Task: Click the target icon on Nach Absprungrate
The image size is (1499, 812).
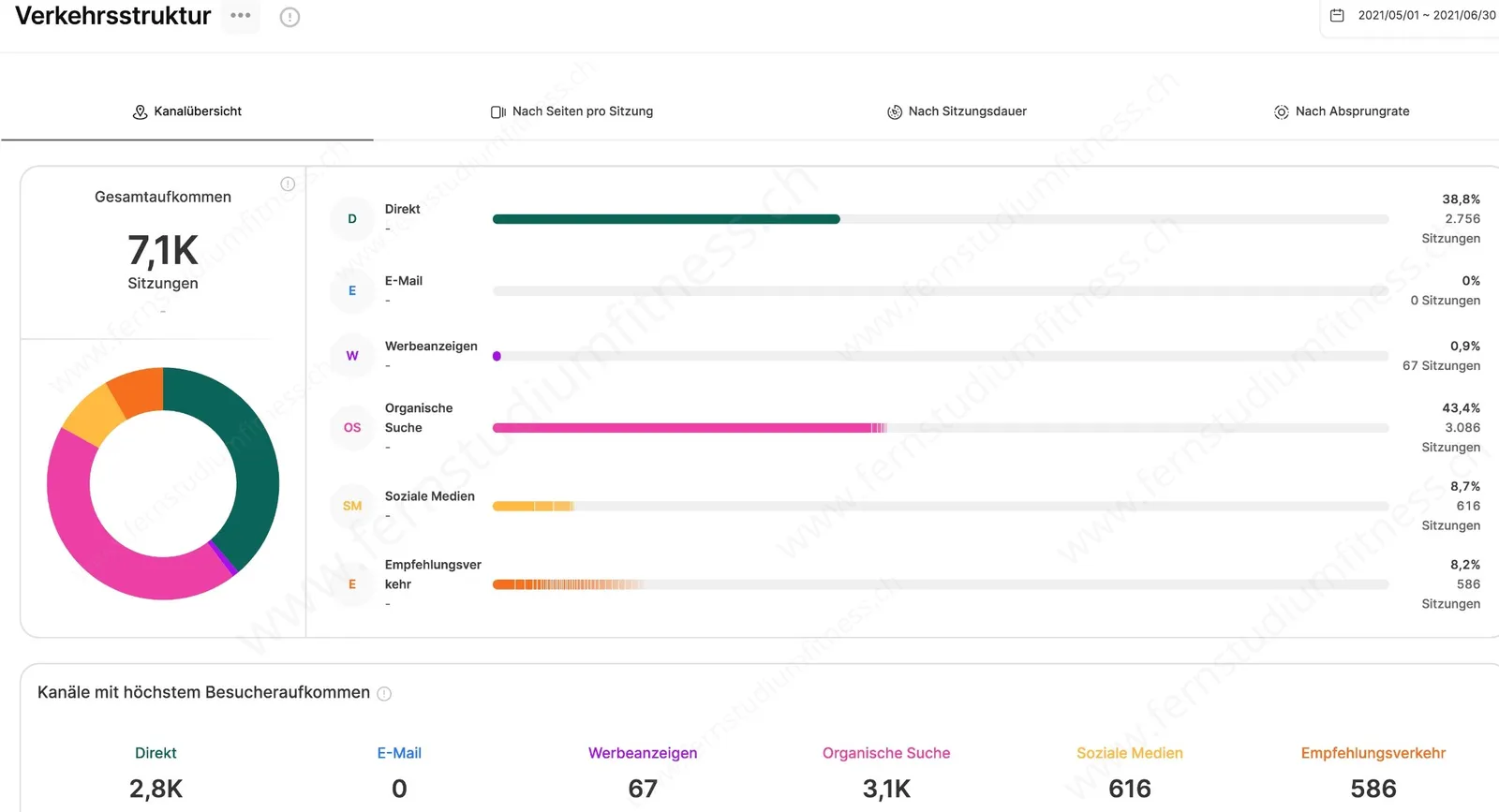Action: pos(1282,112)
